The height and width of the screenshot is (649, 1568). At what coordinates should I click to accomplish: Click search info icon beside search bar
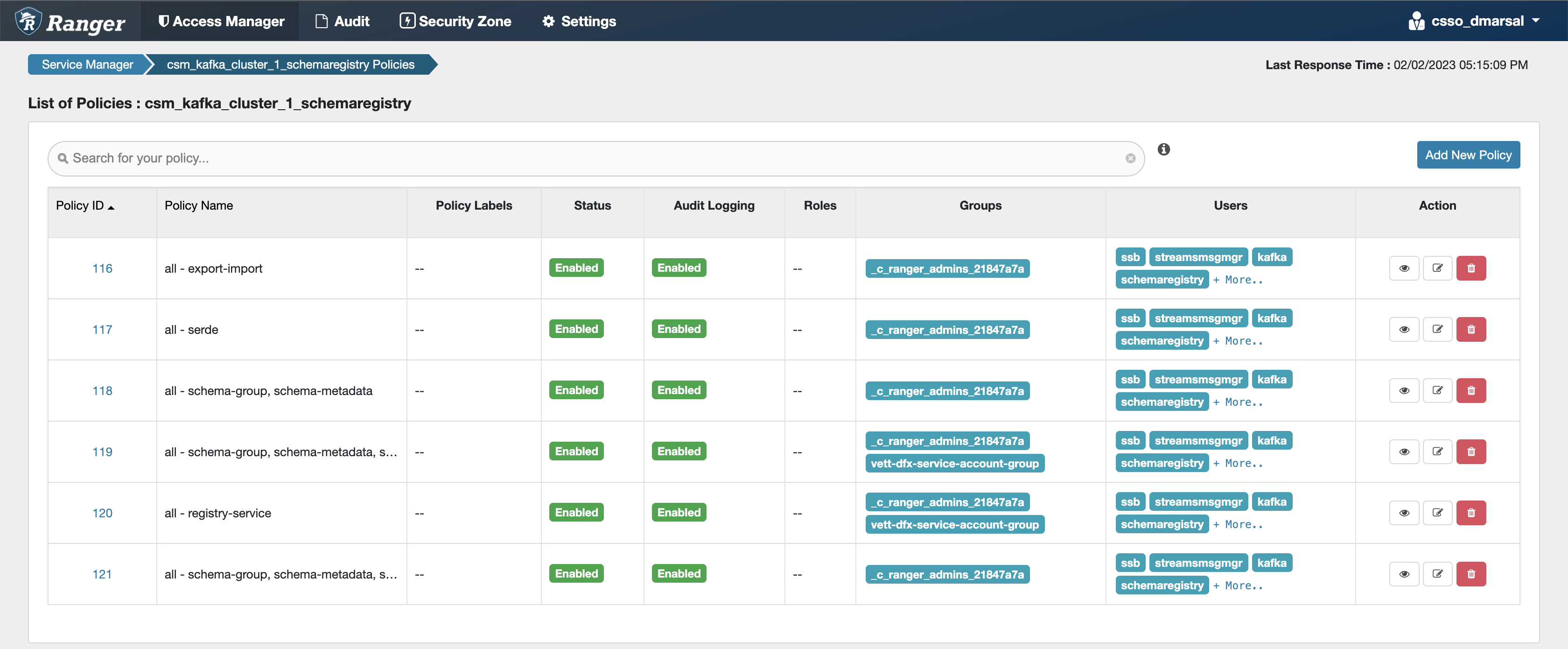click(1163, 149)
